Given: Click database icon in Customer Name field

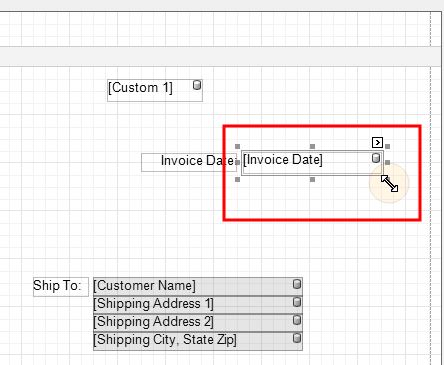Looking at the screenshot, I should [x=297, y=284].
